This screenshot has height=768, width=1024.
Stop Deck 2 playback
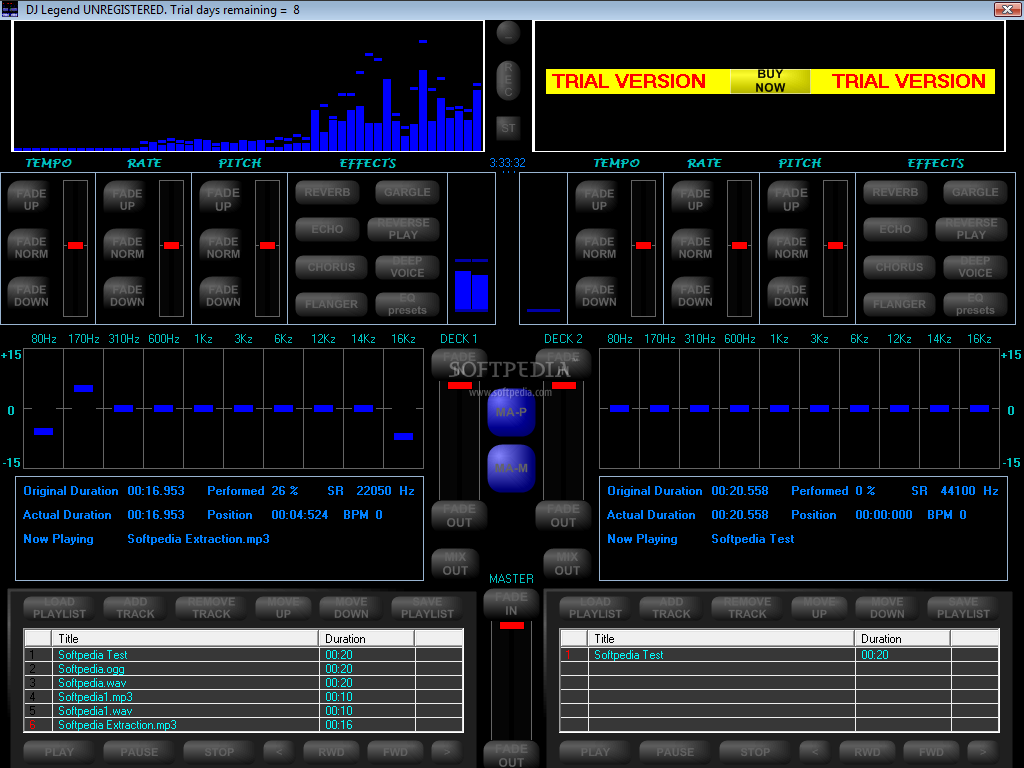tap(755, 752)
